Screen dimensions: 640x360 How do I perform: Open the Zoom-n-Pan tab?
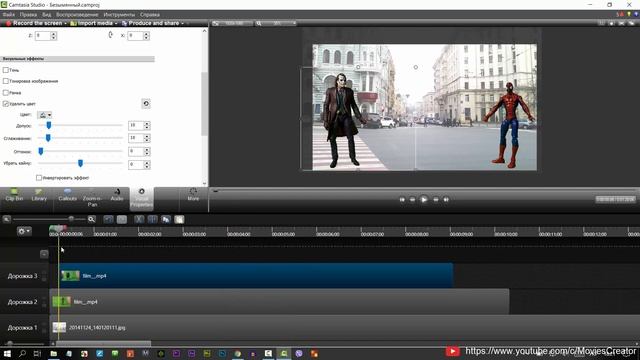pyautogui.click(x=92, y=198)
